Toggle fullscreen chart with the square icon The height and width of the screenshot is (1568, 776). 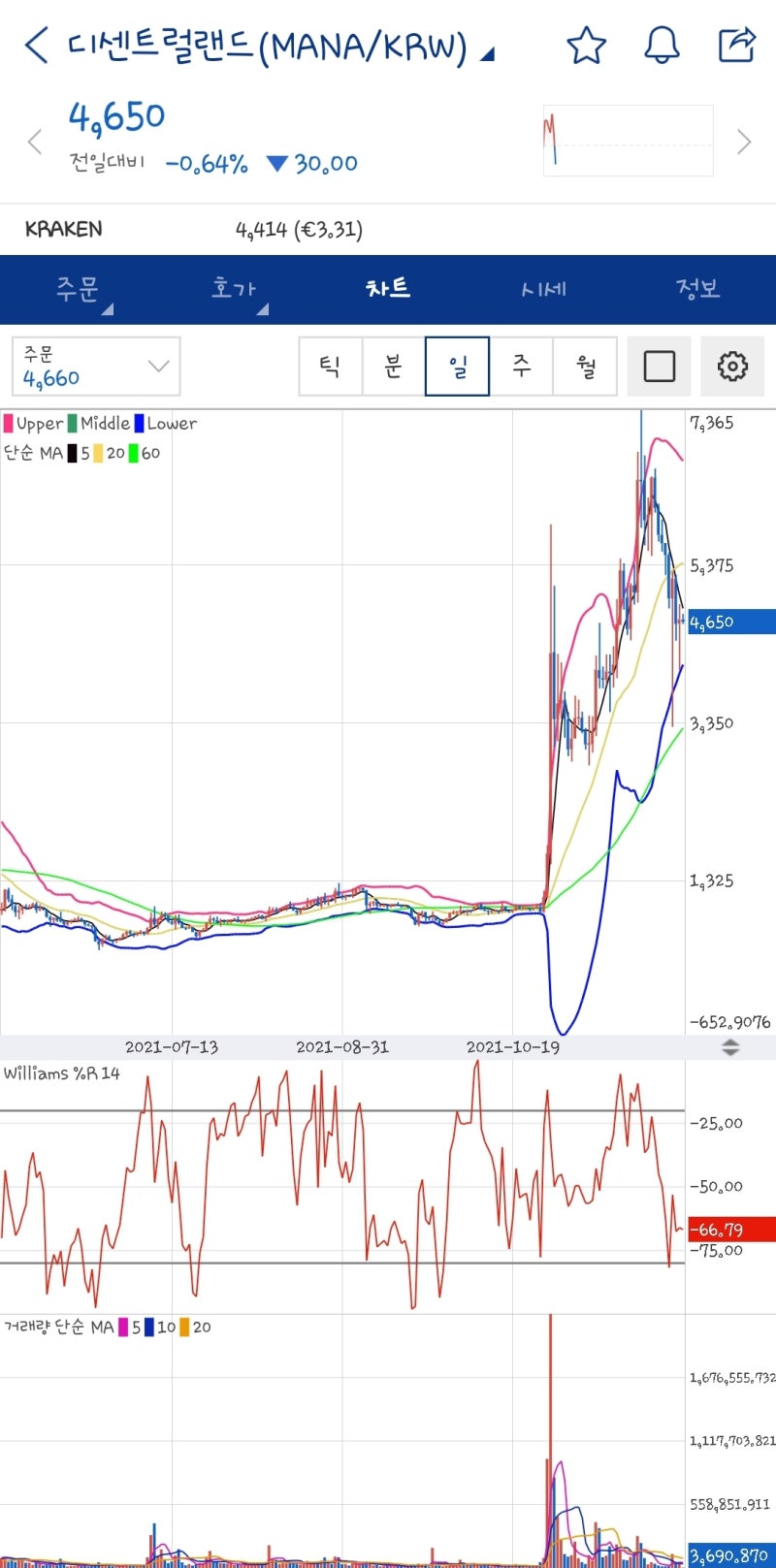[x=660, y=367]
